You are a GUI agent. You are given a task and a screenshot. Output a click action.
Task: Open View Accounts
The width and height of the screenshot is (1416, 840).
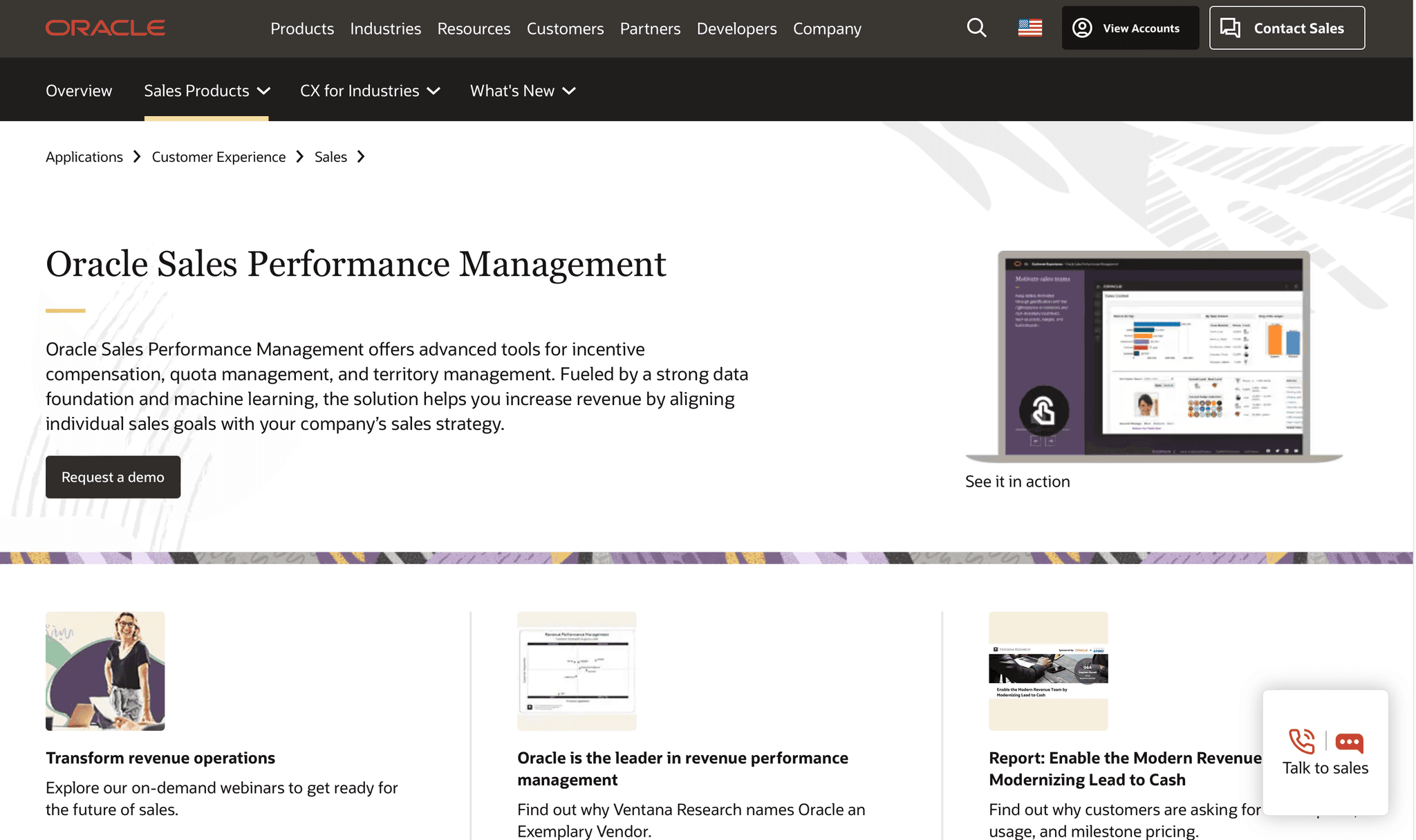(x=1130, y=28)
